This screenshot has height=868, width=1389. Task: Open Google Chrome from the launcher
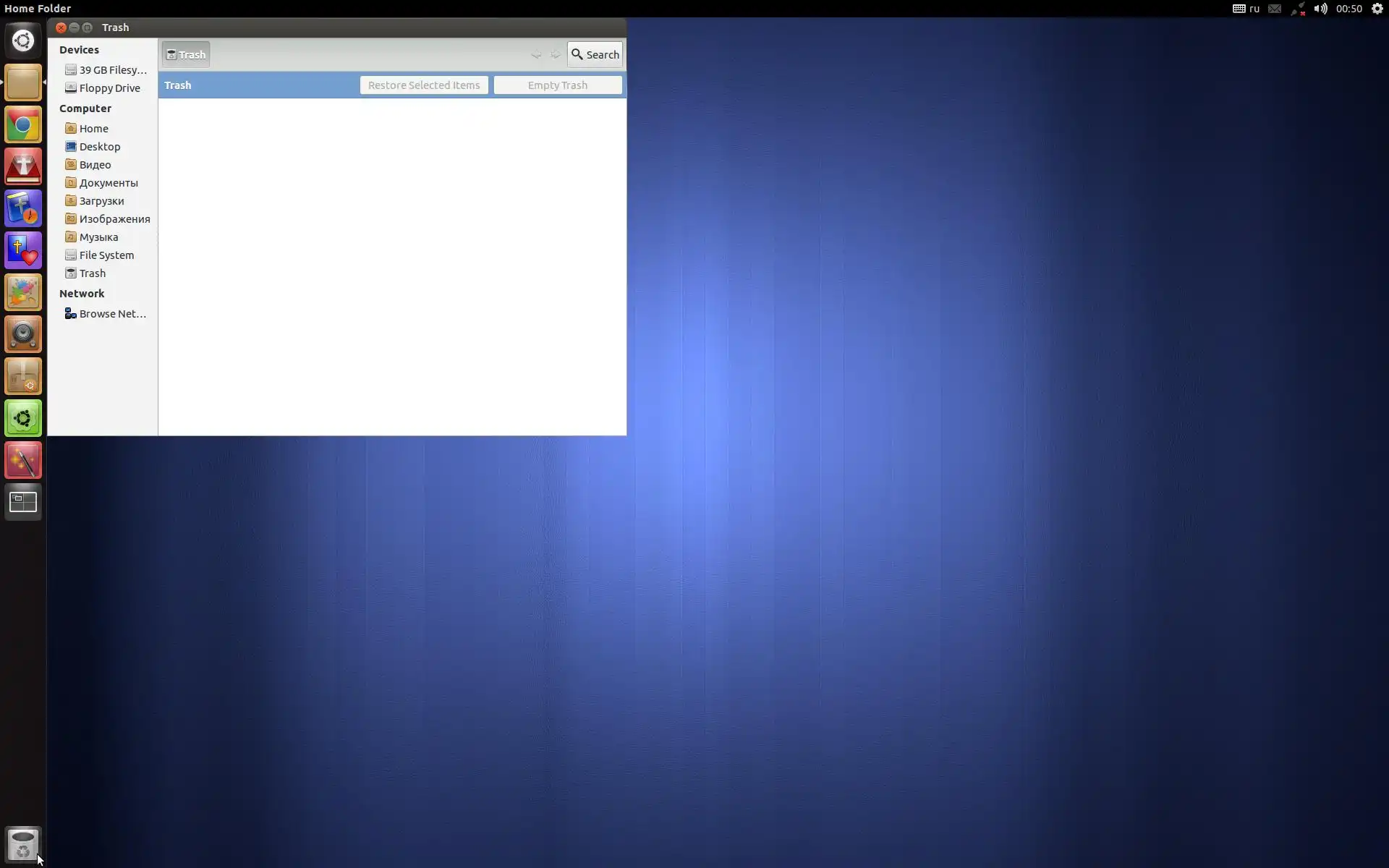pos(23,125)
